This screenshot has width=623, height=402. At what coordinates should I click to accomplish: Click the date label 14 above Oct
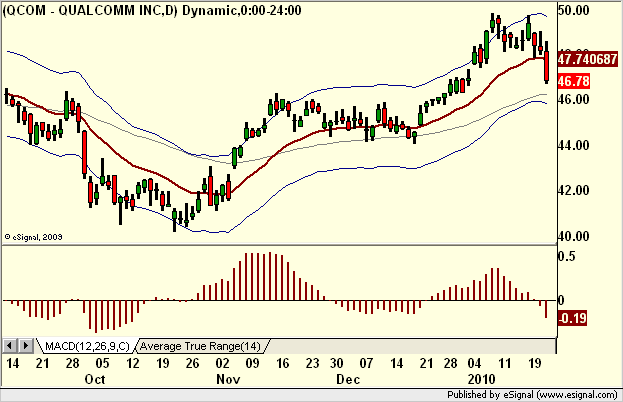pyautogui.click(x=12, y=363)
